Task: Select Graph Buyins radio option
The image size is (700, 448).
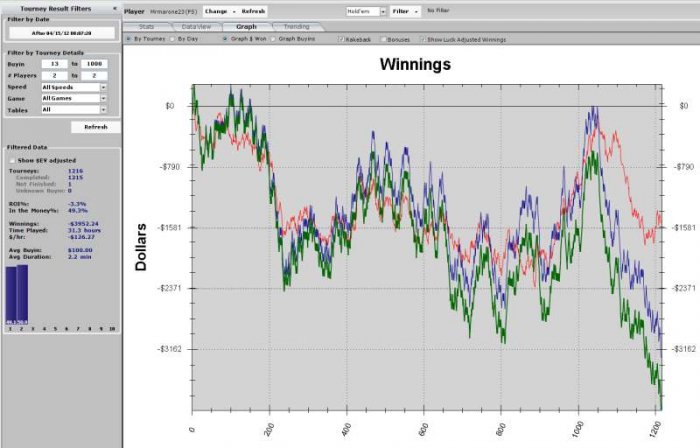Action: [x=274, y=39]
